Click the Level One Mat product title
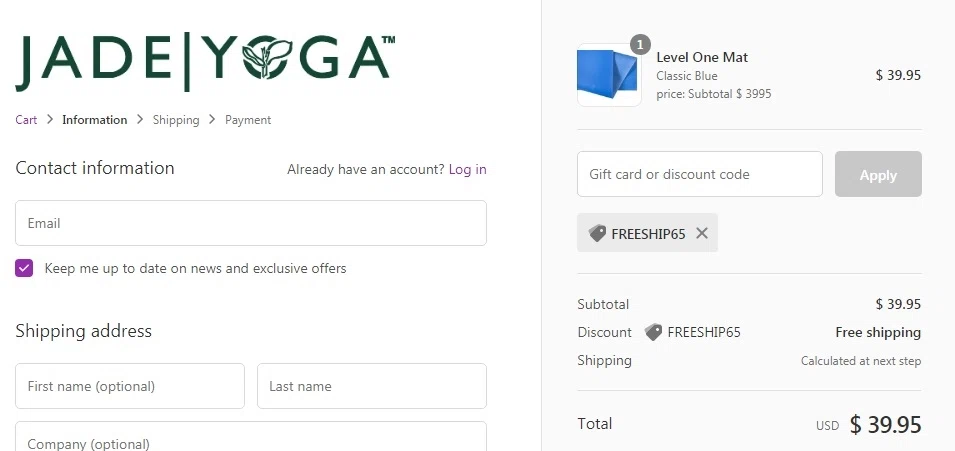Viewport: 955px width, 451px height. pyautogui.click(x=702, y=57)
